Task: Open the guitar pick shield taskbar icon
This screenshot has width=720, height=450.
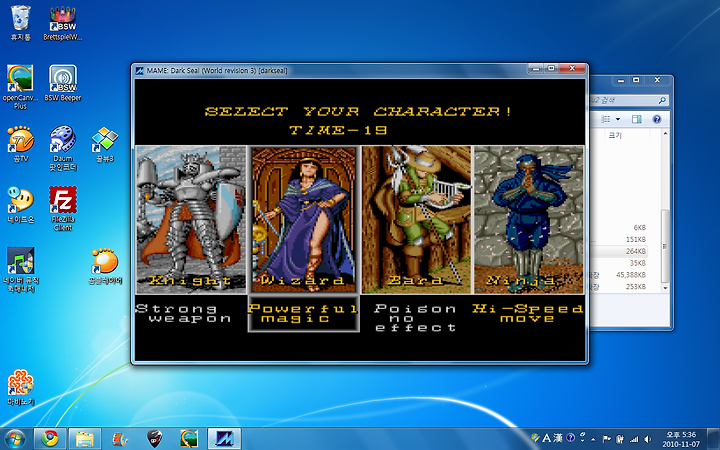Action: [155, 439]
